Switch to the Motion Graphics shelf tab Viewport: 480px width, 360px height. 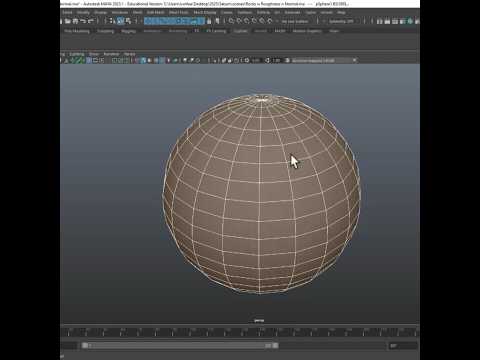307,31
